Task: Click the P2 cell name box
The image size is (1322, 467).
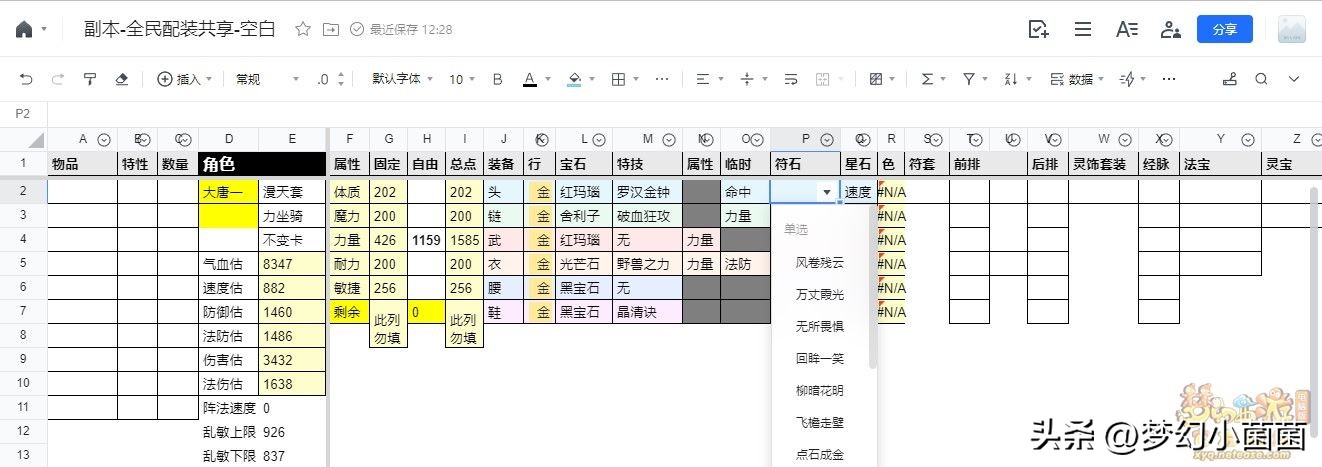Action: [x=23, y=114]
